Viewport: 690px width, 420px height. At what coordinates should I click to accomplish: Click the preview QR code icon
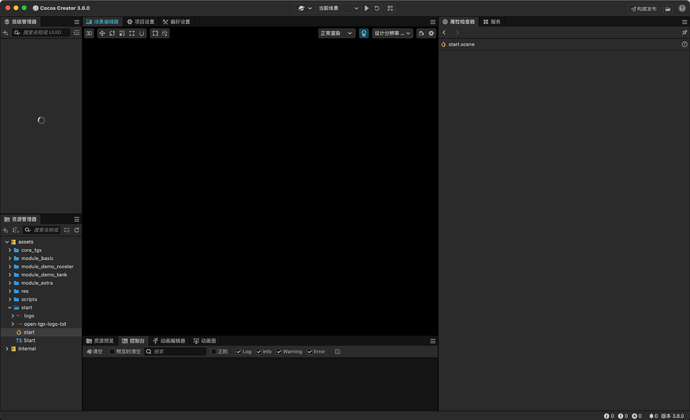point(390,8)
